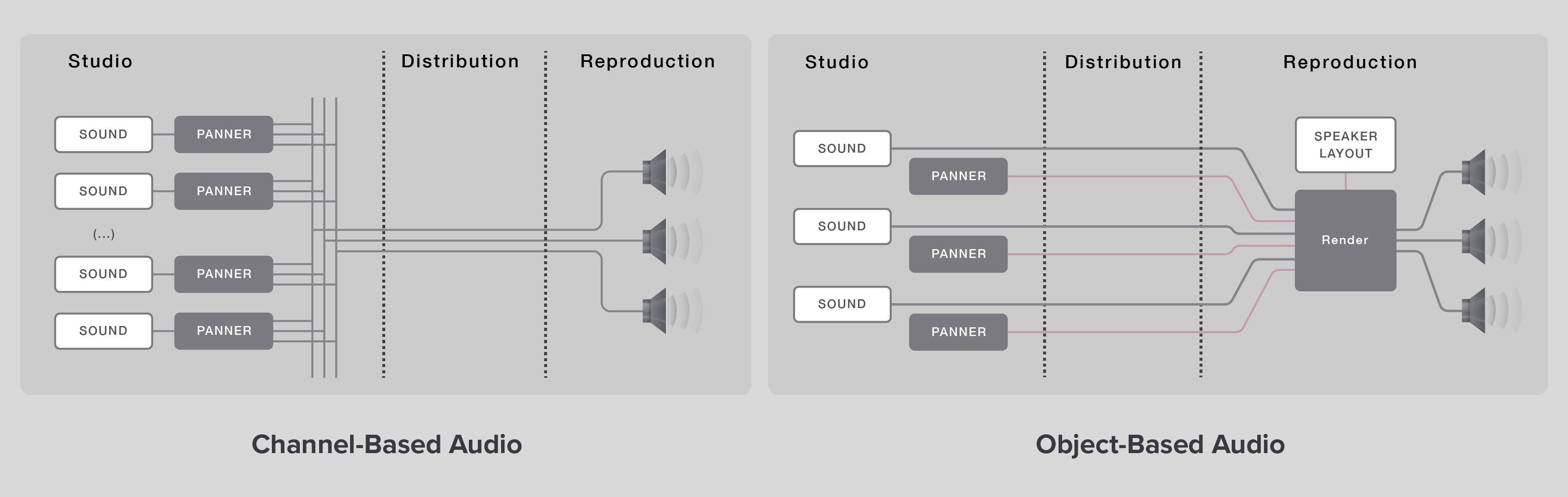Select the topmost PANNER block in Channel-Based diagram
Image resolution: width=1568 pixels, height=497 pixels.
pyautogui.click(x=223, y=135)
